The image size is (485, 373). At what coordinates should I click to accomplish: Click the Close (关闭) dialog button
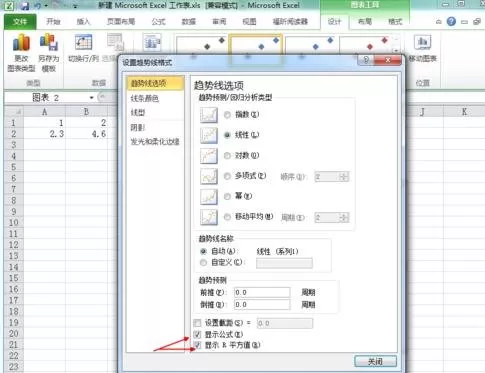pos(375,361)
